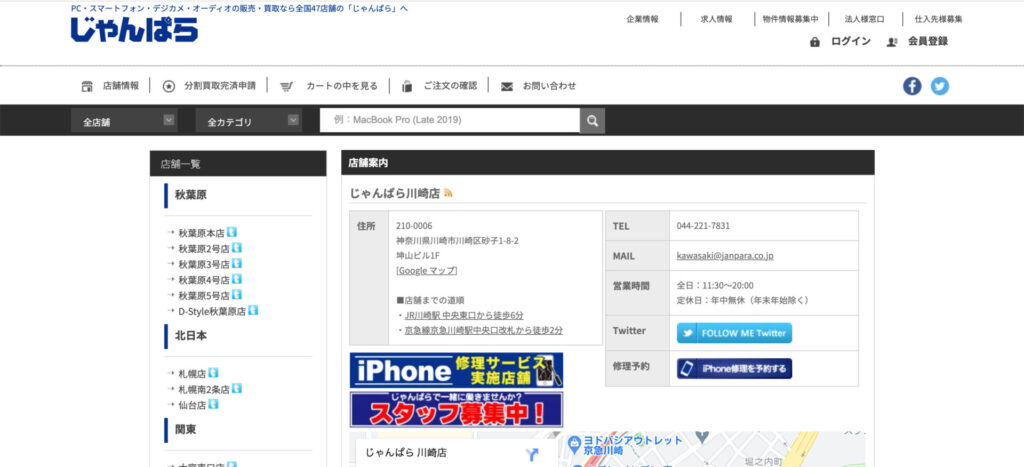The image size is (1024, 467).
Task: Open ご注文の確認 navigation item
Action: tap(450, 86)
